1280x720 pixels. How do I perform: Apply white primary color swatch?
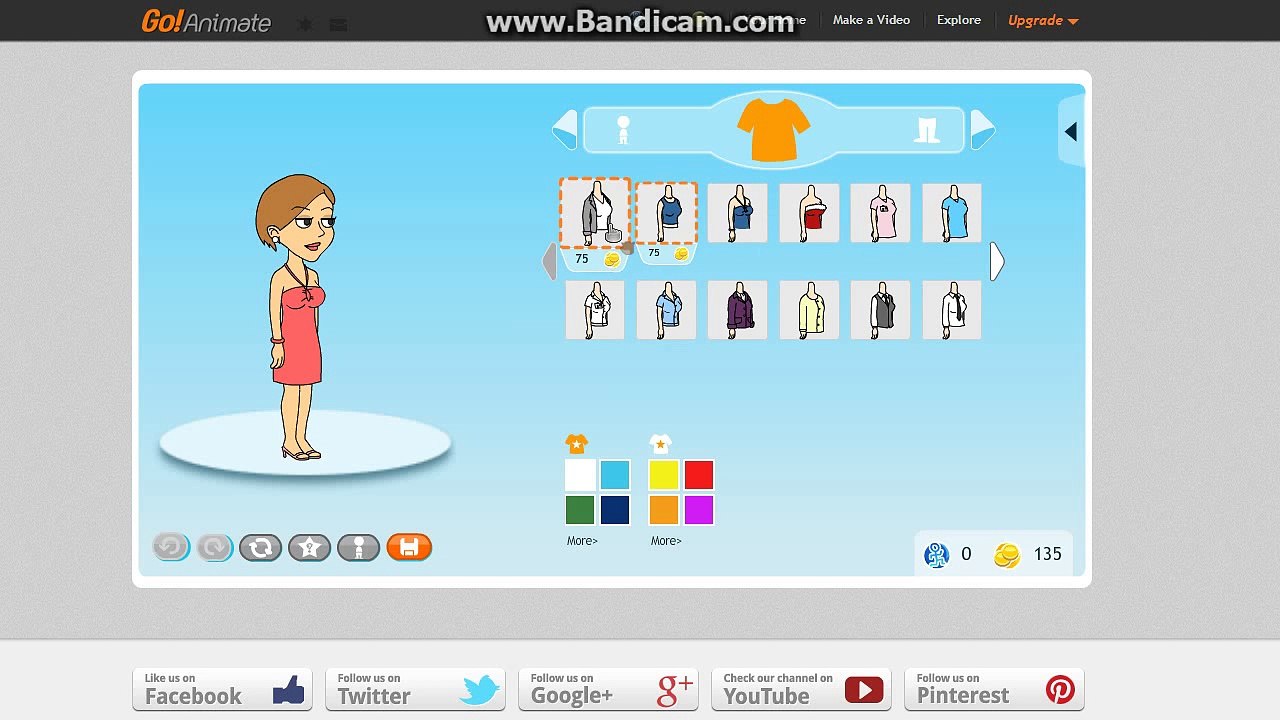(580, 475)
